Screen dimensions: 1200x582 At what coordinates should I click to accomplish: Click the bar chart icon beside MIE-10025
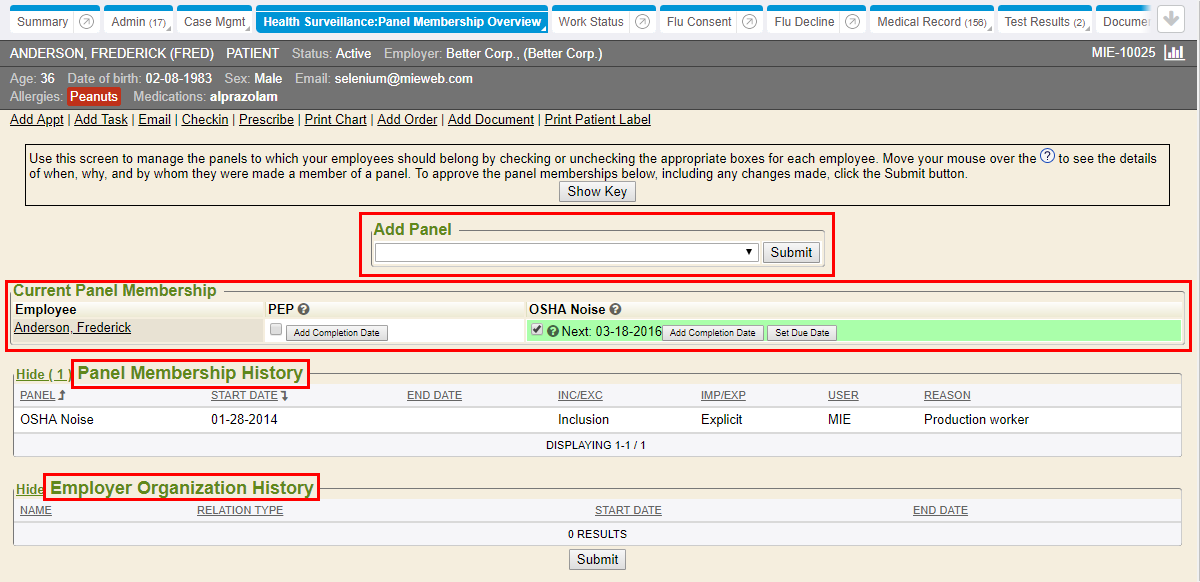(1174, 53)
